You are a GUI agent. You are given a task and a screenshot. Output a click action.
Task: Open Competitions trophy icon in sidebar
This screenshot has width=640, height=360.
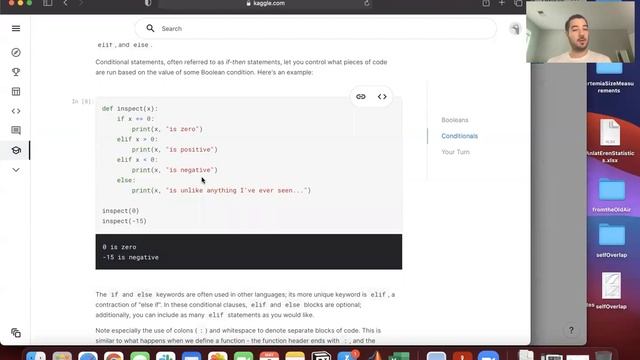click(x=16, y=72)
